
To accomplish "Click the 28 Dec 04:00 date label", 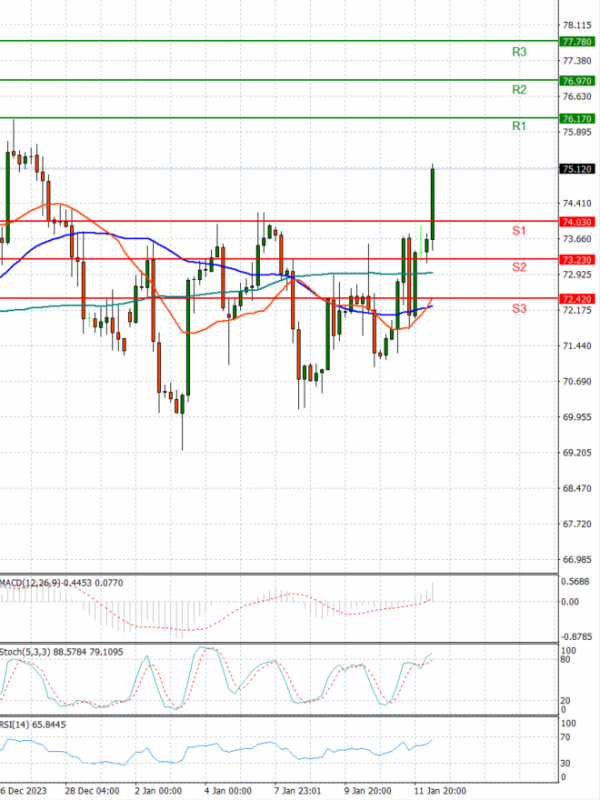I will 92,791.
